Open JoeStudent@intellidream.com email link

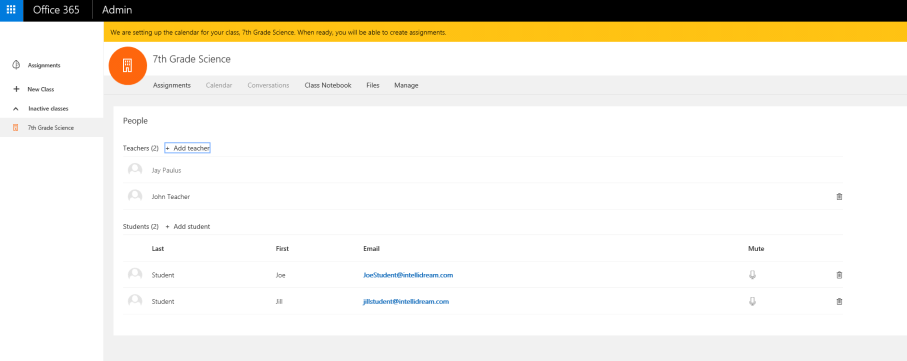408,275
